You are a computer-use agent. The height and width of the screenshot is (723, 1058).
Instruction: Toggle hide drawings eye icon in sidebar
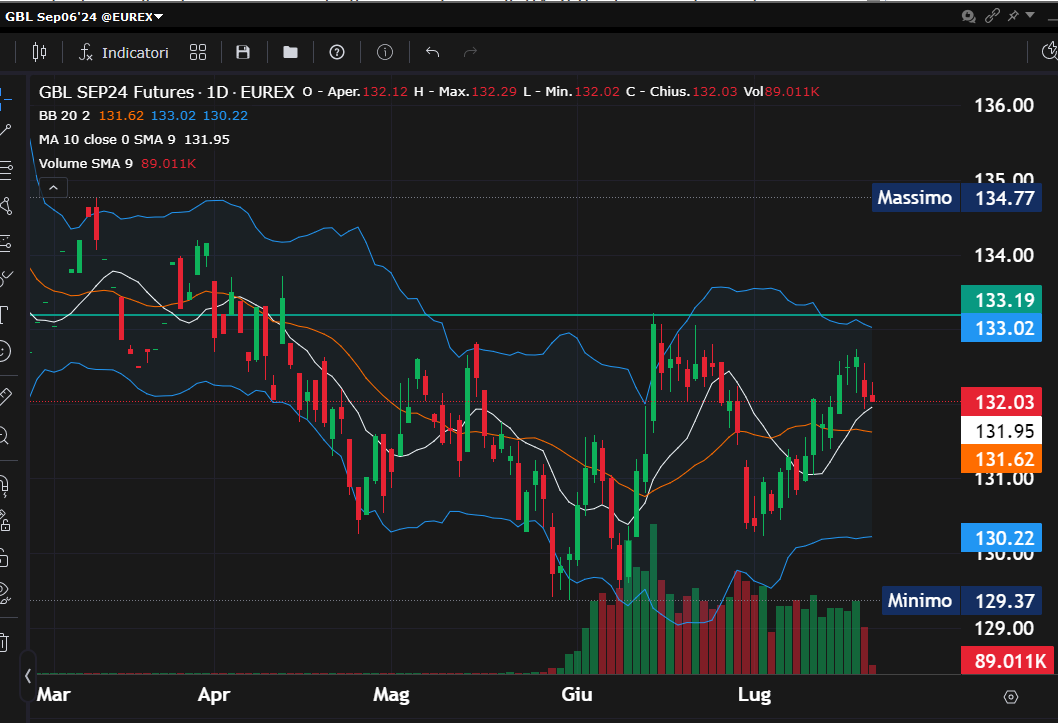pyautogui.click(x=4, y=592)
